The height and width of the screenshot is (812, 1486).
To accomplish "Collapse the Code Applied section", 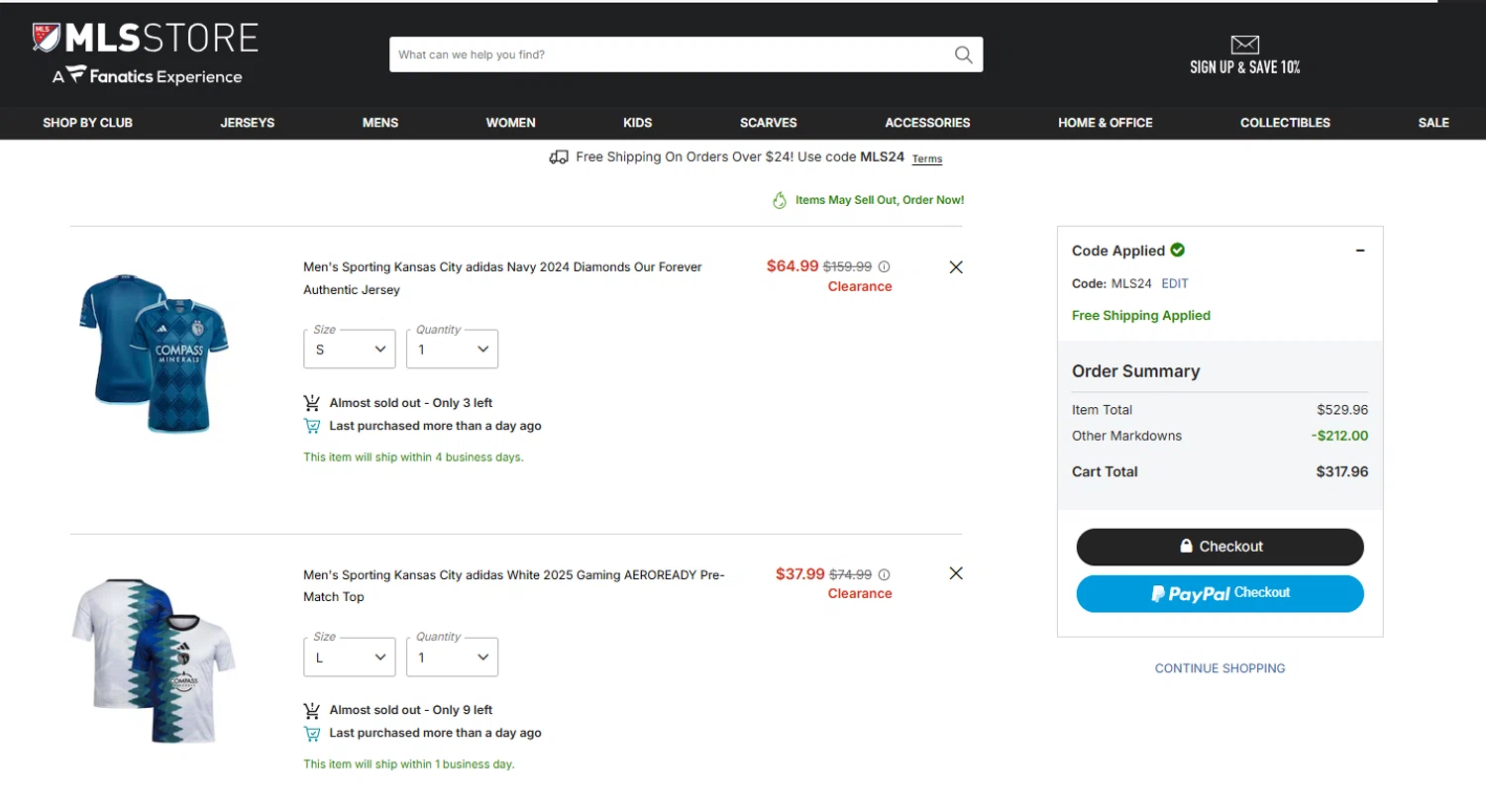I will click(1360, 251).
